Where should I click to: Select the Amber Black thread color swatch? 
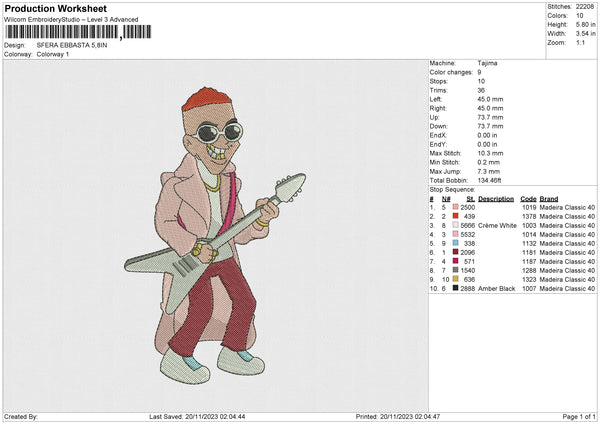(x=455, y=288)
